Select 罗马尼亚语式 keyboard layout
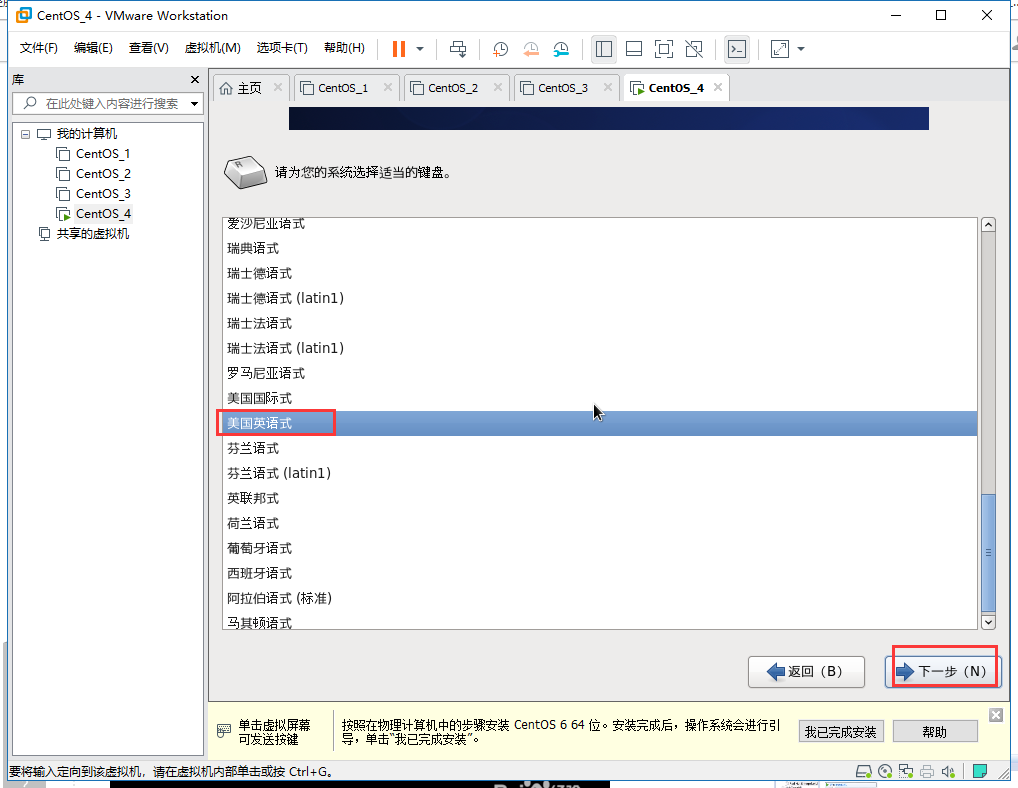Image resolution: width=1018 pixels, height=788 pixels. 599,373
